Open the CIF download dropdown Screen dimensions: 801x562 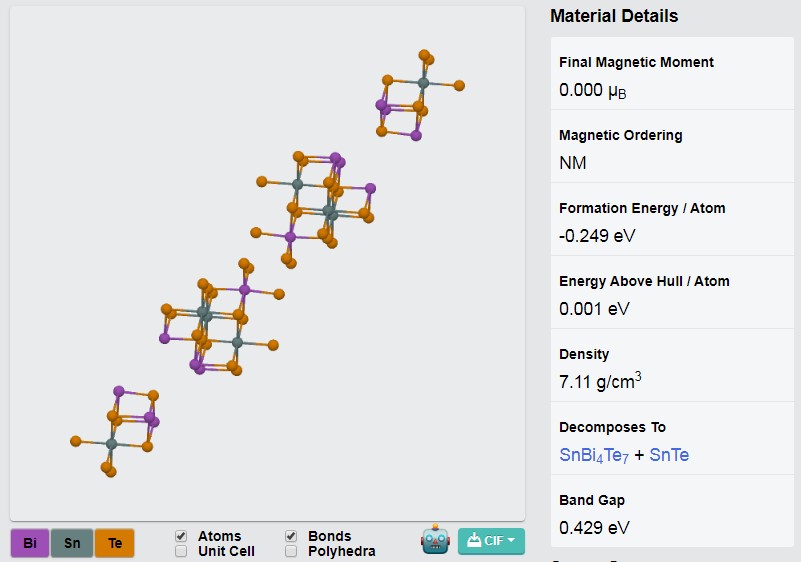tap(491, 541)
